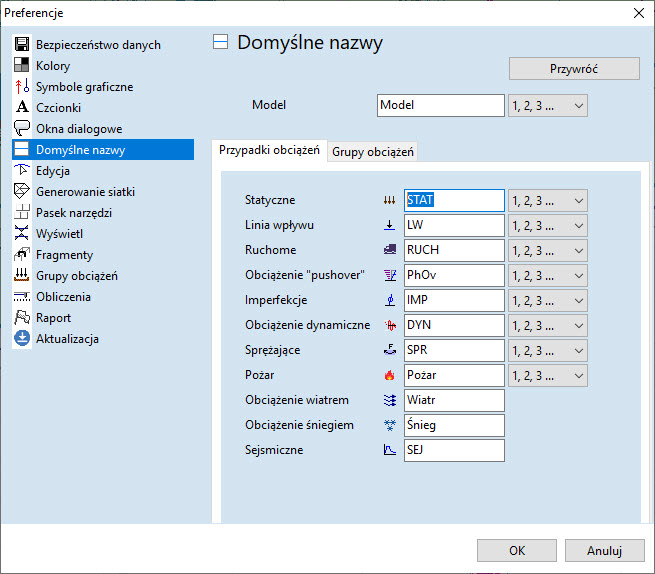
Task: Switch to Grupy obciążeń tab
Action: tap(371, 152)
